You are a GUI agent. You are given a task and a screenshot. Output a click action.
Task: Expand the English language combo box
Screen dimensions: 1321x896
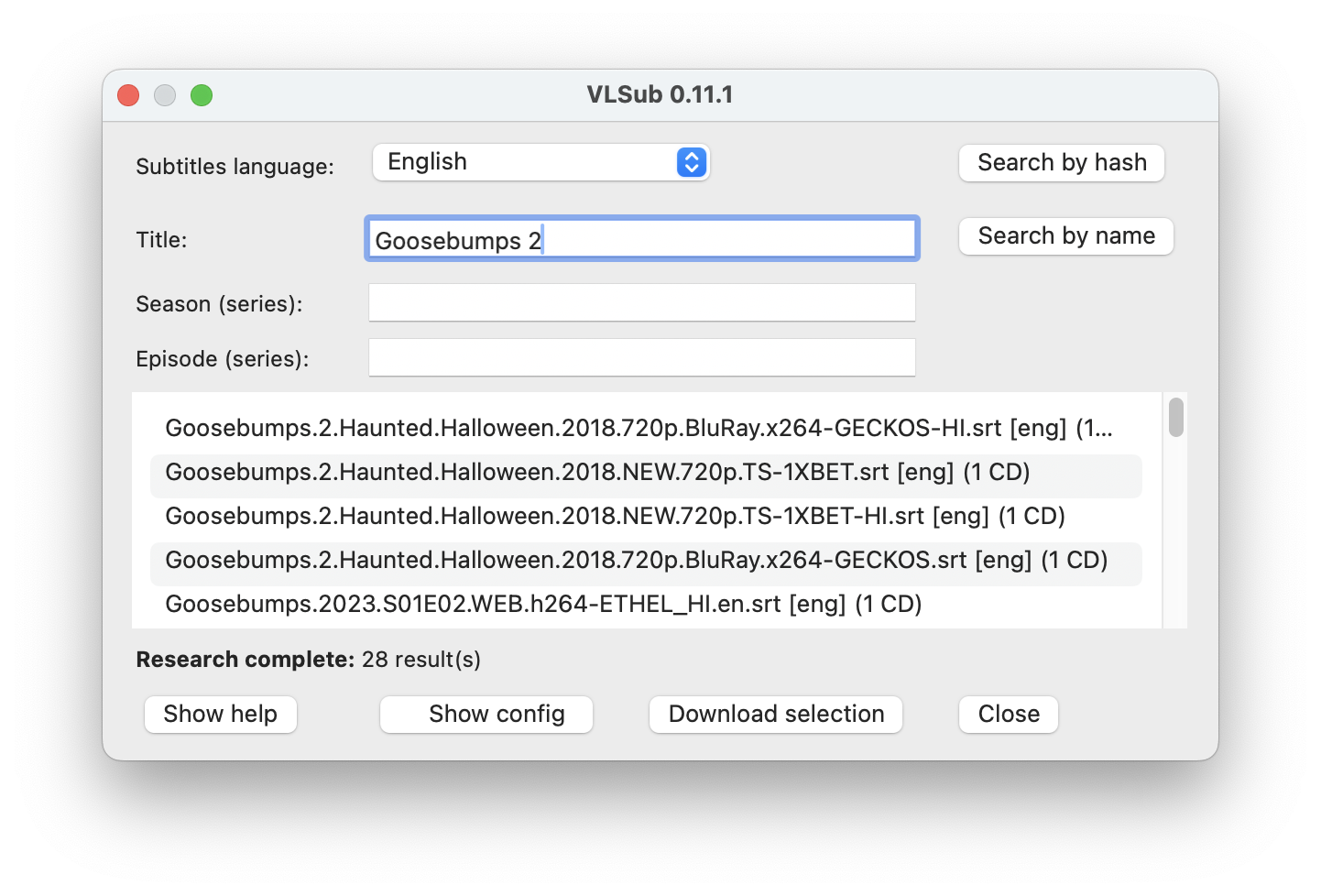[x=540, y=162]
